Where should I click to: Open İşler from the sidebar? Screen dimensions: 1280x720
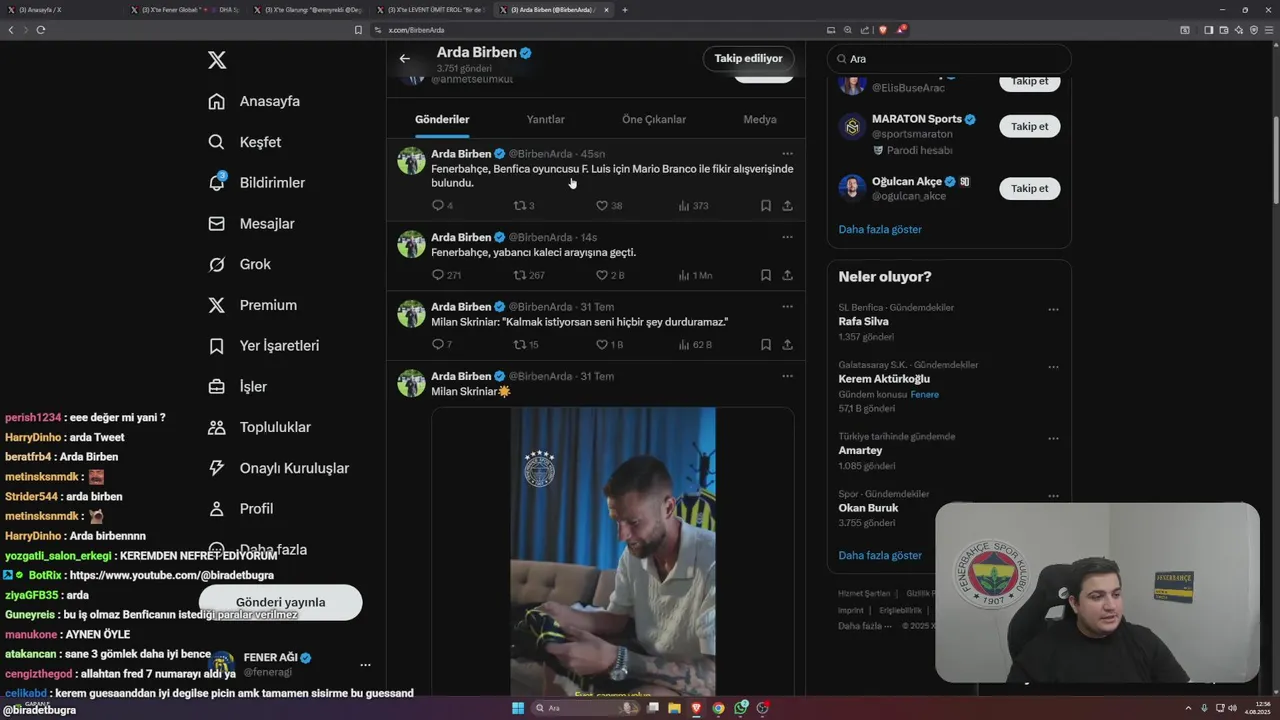tap(238, 386)
